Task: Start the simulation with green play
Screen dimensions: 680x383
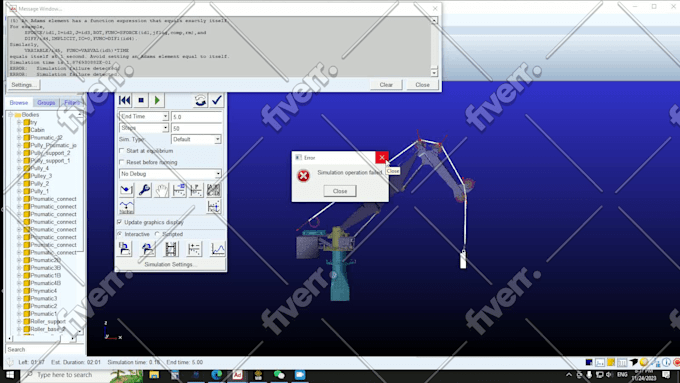Action: [157, 101]
